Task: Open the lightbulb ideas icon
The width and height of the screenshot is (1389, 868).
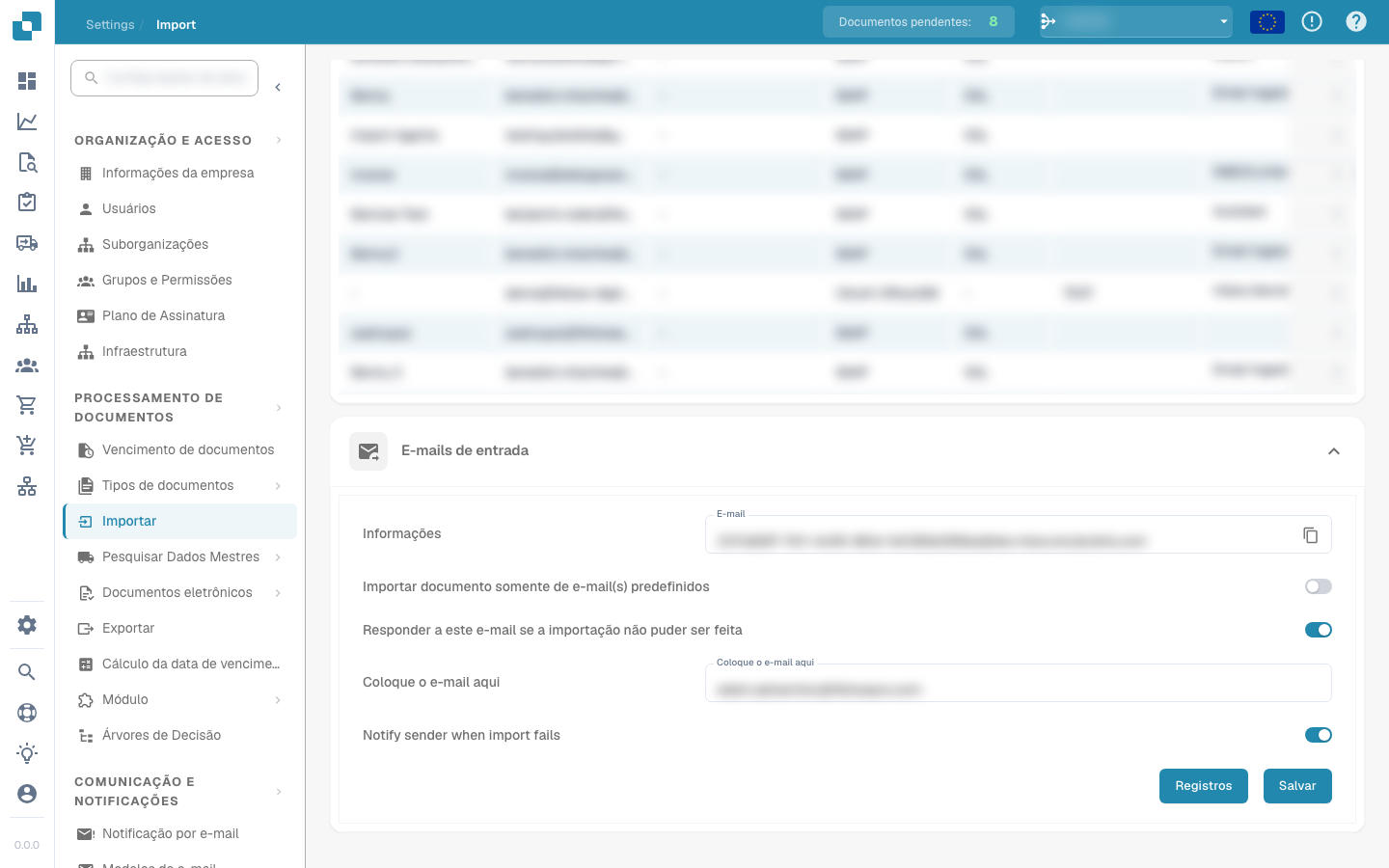Action: [27, 753]
